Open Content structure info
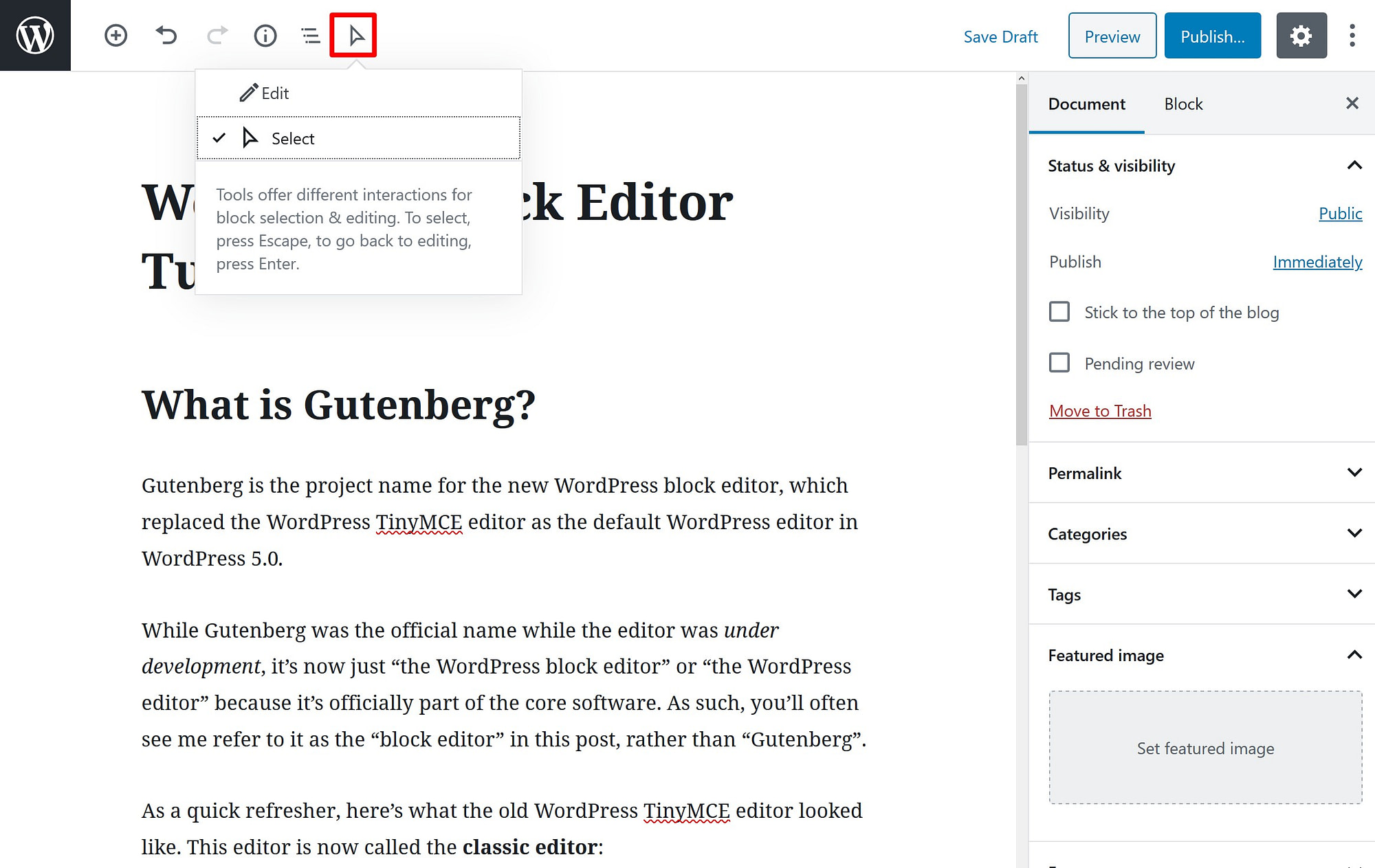This screenshot has height=868, width=1375. click(265, 36)
